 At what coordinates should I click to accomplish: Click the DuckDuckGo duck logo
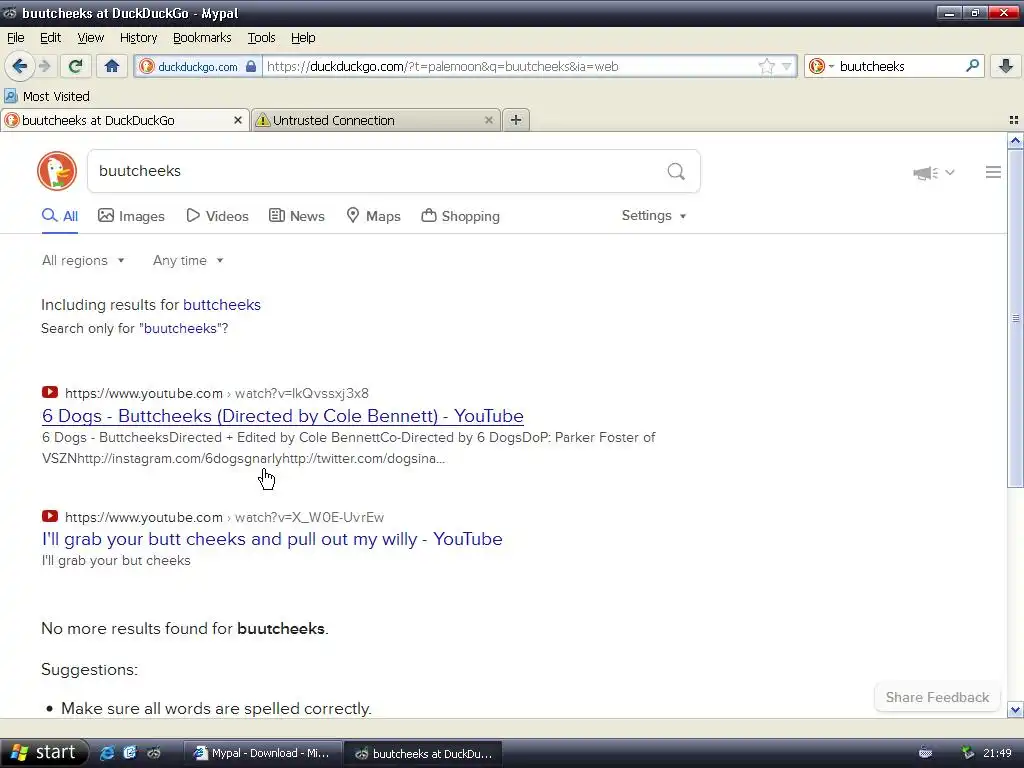[x=57, y=171]
